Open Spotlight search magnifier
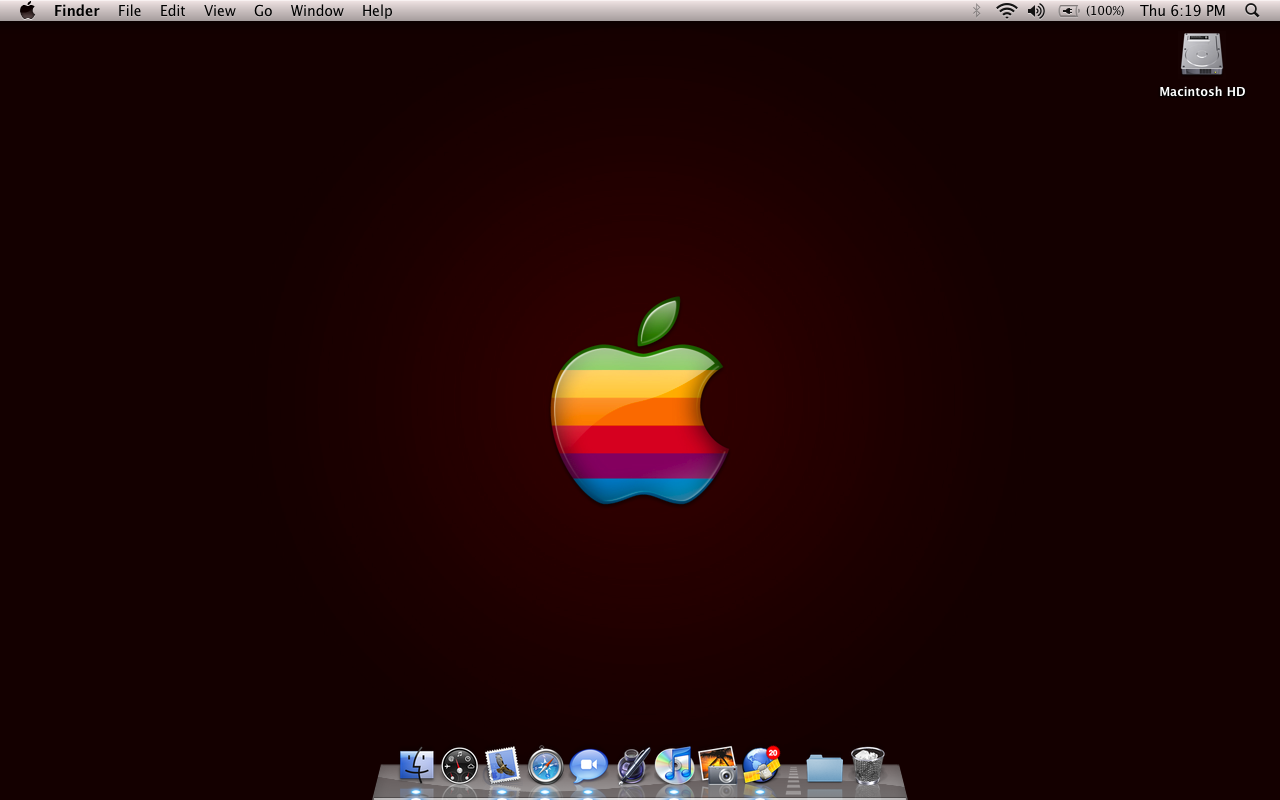Viewport: 1280px width, 800px height. point(1252,11)
